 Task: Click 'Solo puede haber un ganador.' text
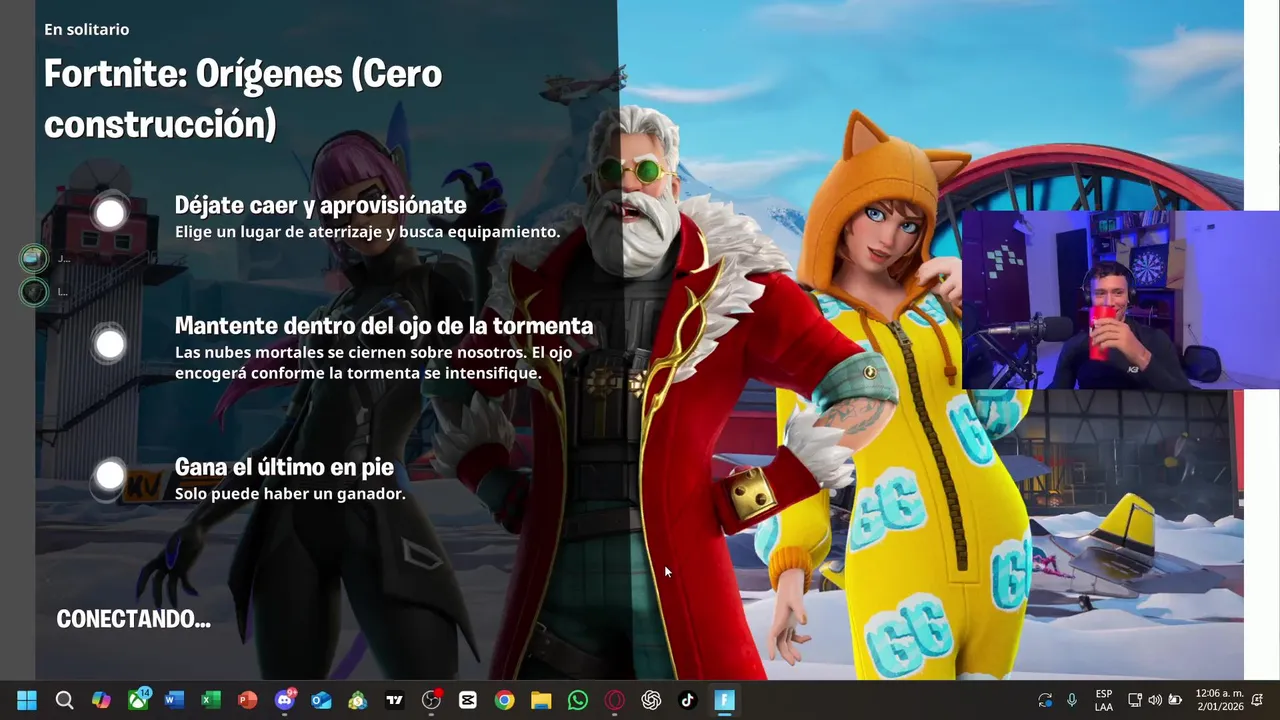290,494
